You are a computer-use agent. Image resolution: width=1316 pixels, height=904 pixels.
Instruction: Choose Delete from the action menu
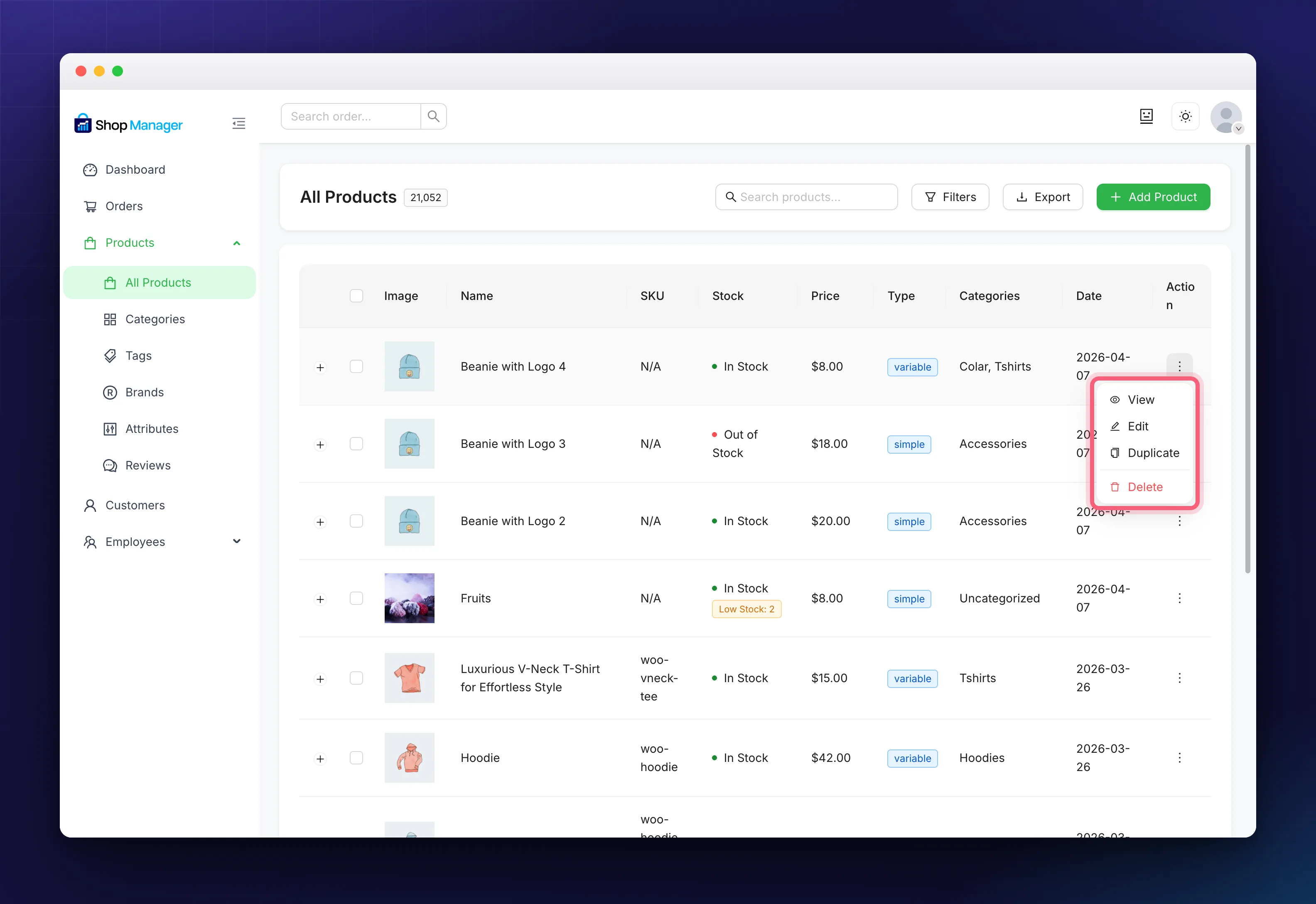coord(1145,487)
